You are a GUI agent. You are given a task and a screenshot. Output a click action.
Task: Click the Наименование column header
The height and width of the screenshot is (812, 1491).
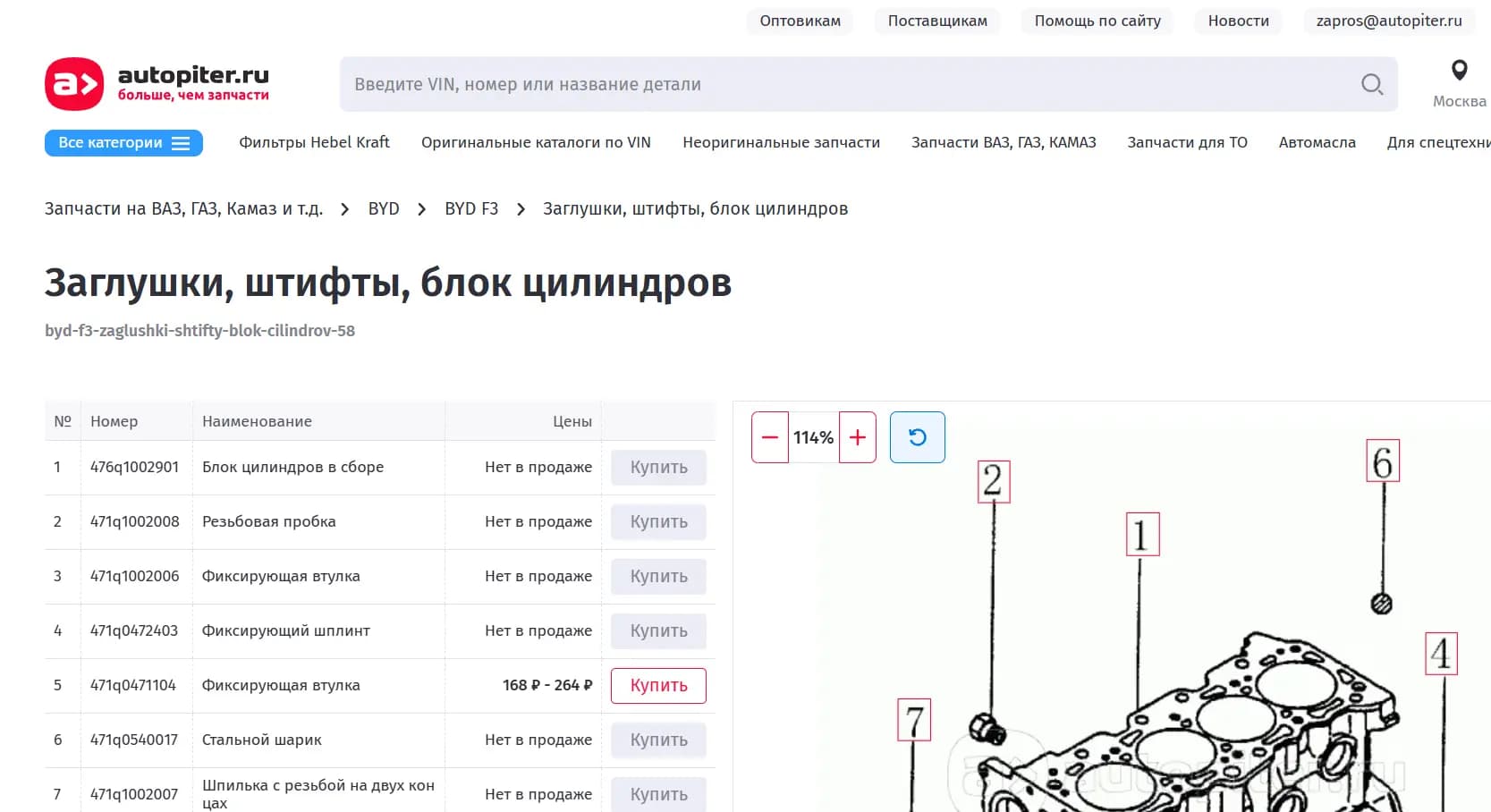(x=257, y=421)
